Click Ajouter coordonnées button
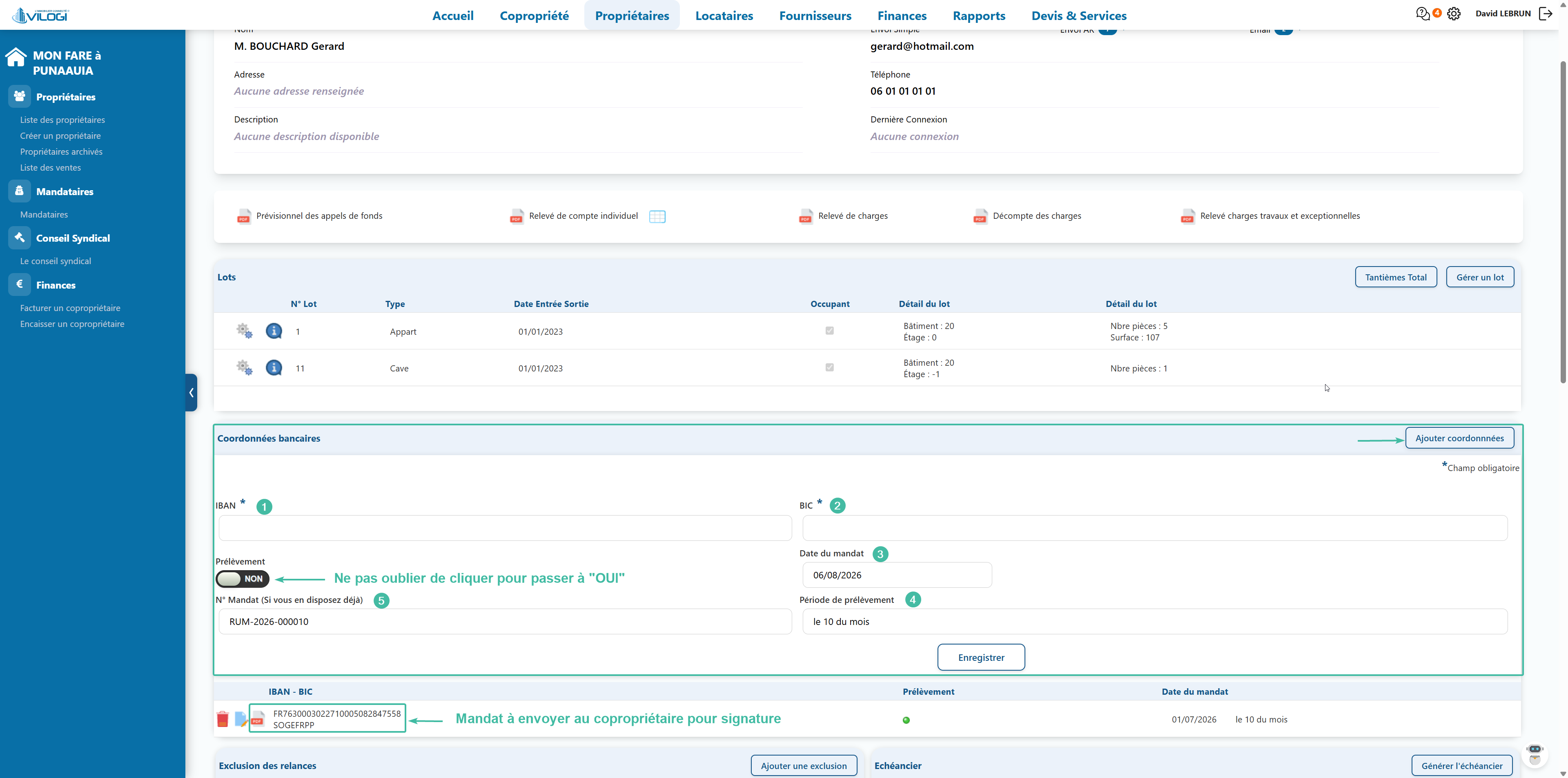Screen dimensions: 1568x778 pyautogui.click(x=1460, y=438)
